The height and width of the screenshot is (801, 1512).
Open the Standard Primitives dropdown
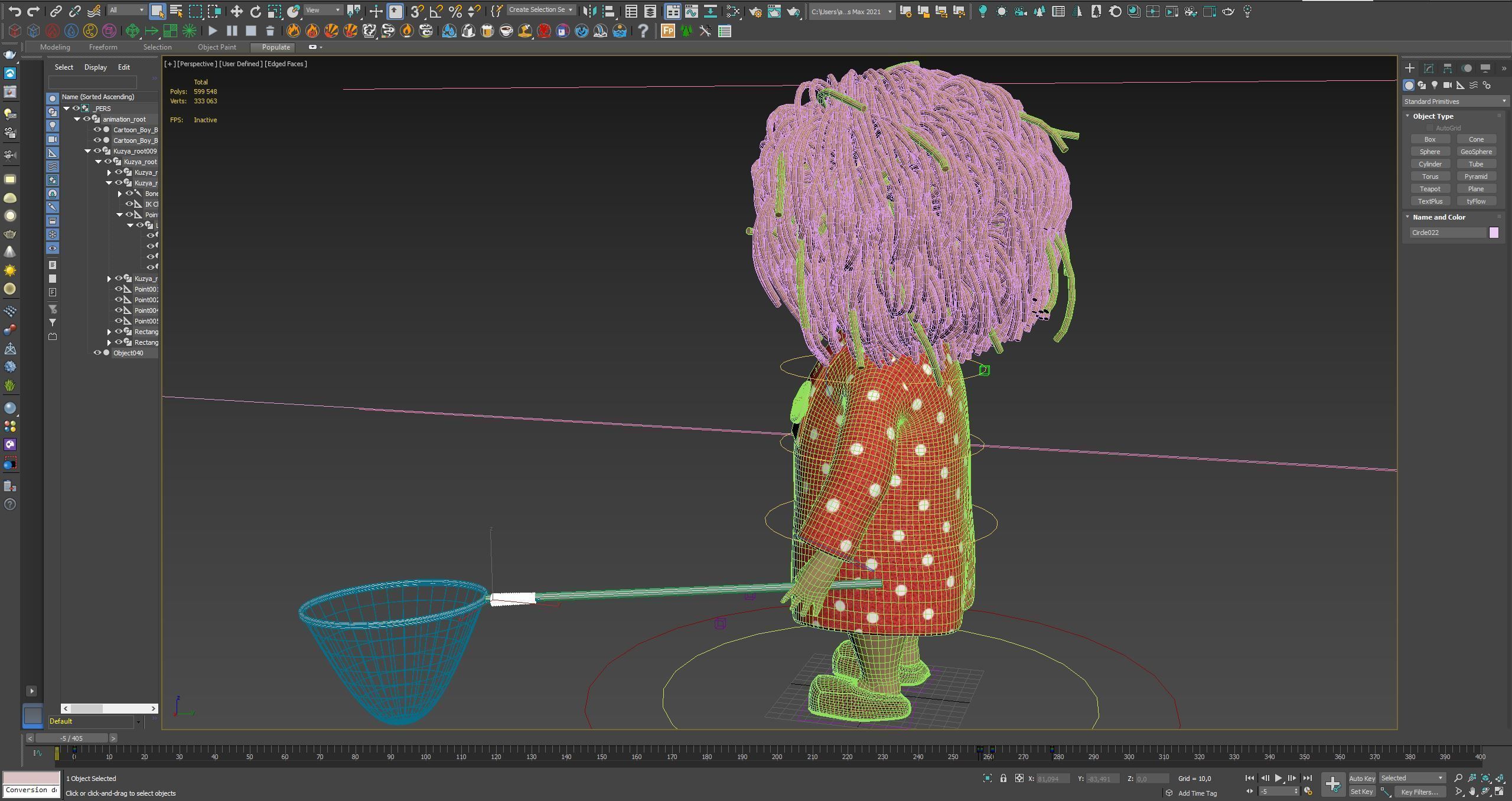(x=1455, y=102)
